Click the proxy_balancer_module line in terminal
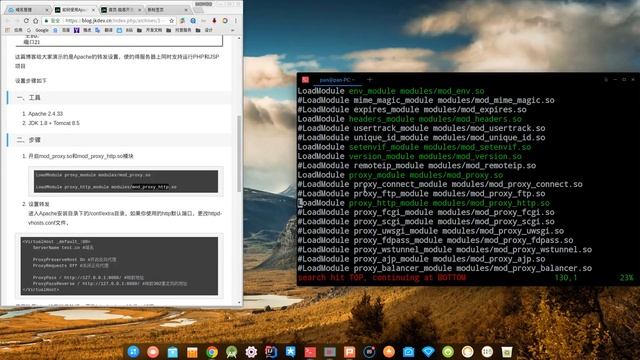This screenshot has width=640, height=360. (444, 268)
